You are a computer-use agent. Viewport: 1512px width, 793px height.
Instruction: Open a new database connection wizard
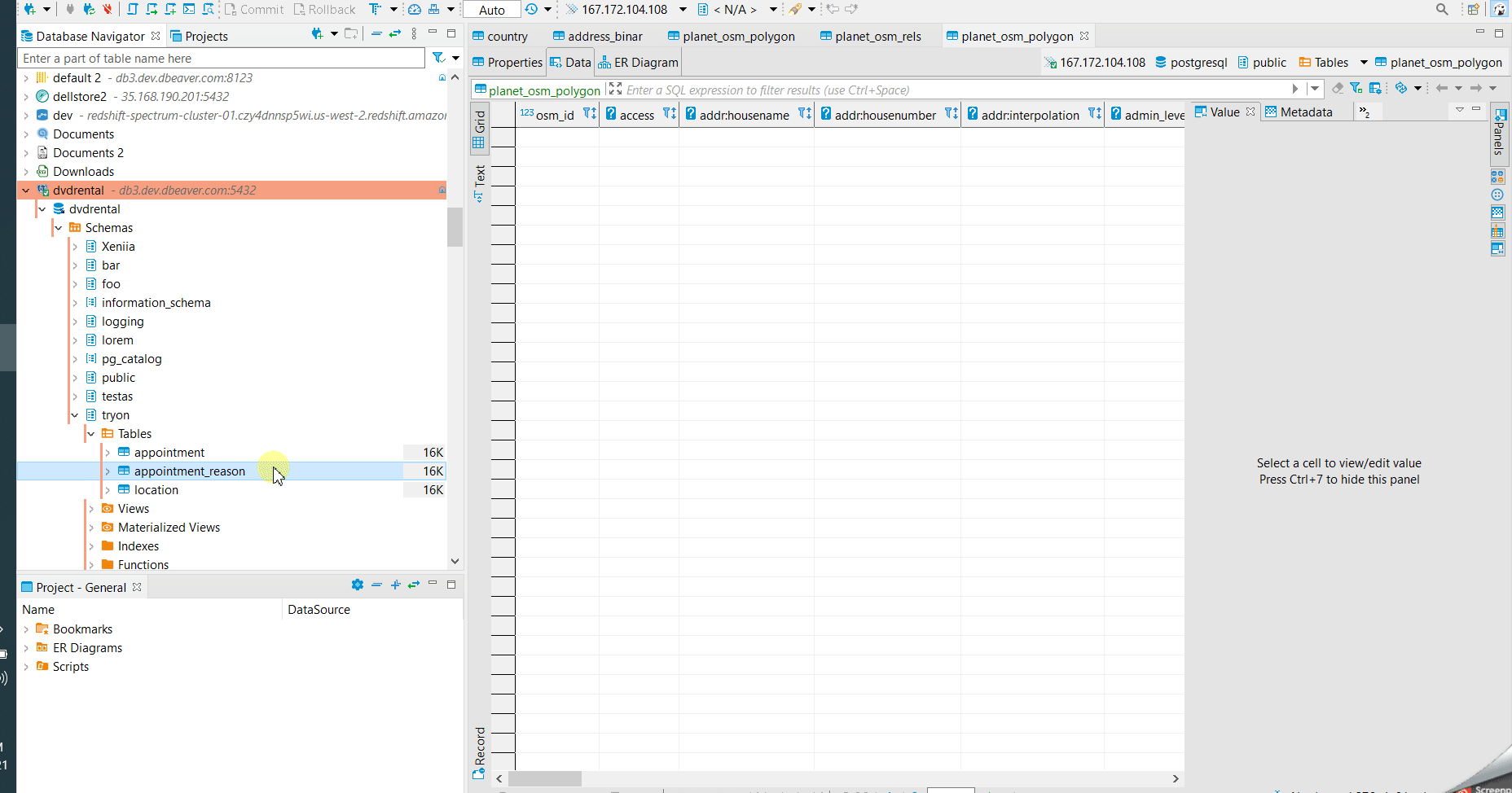tap(28, 9)
